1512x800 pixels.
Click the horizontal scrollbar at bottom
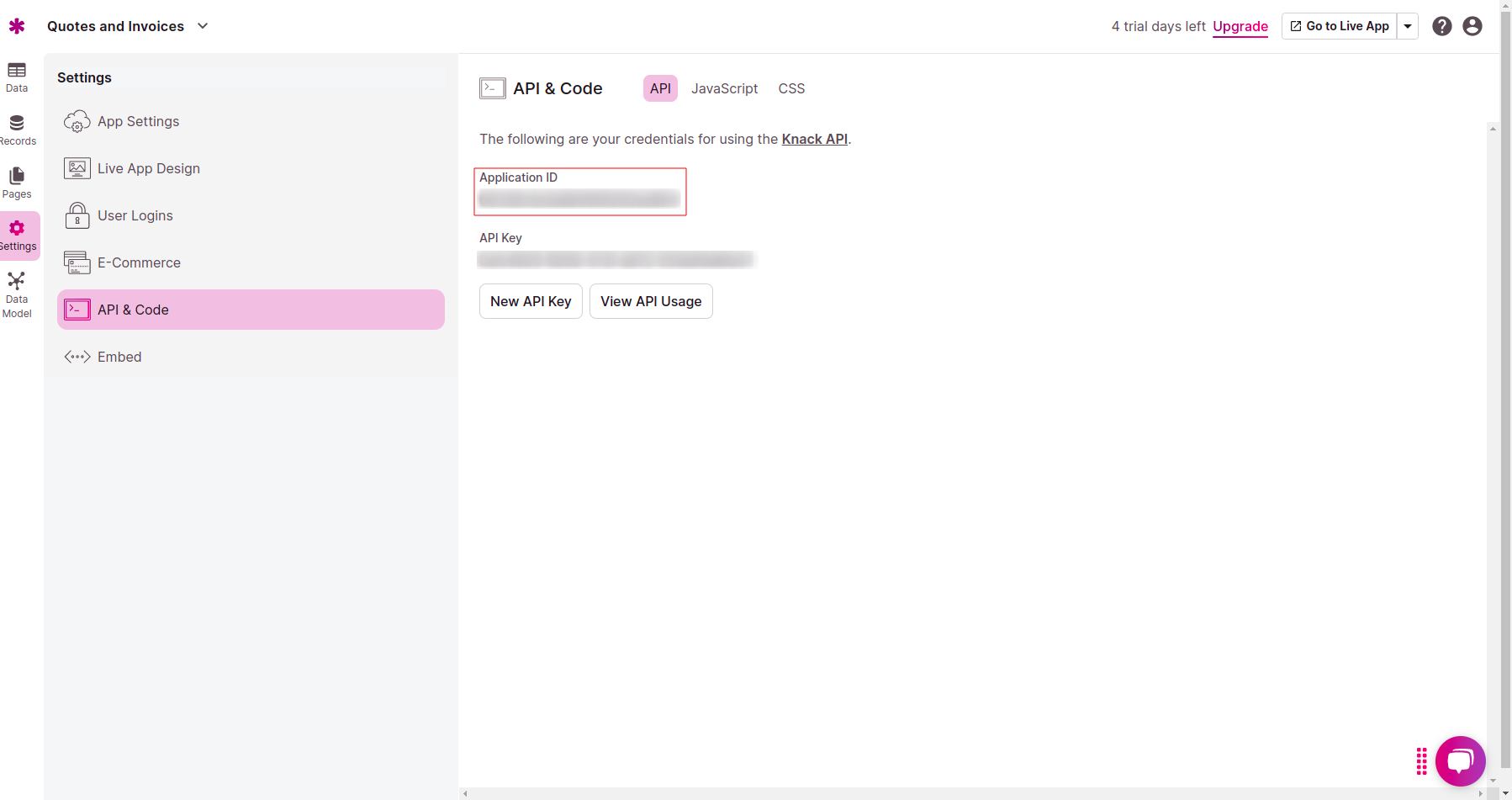(972, 793)
